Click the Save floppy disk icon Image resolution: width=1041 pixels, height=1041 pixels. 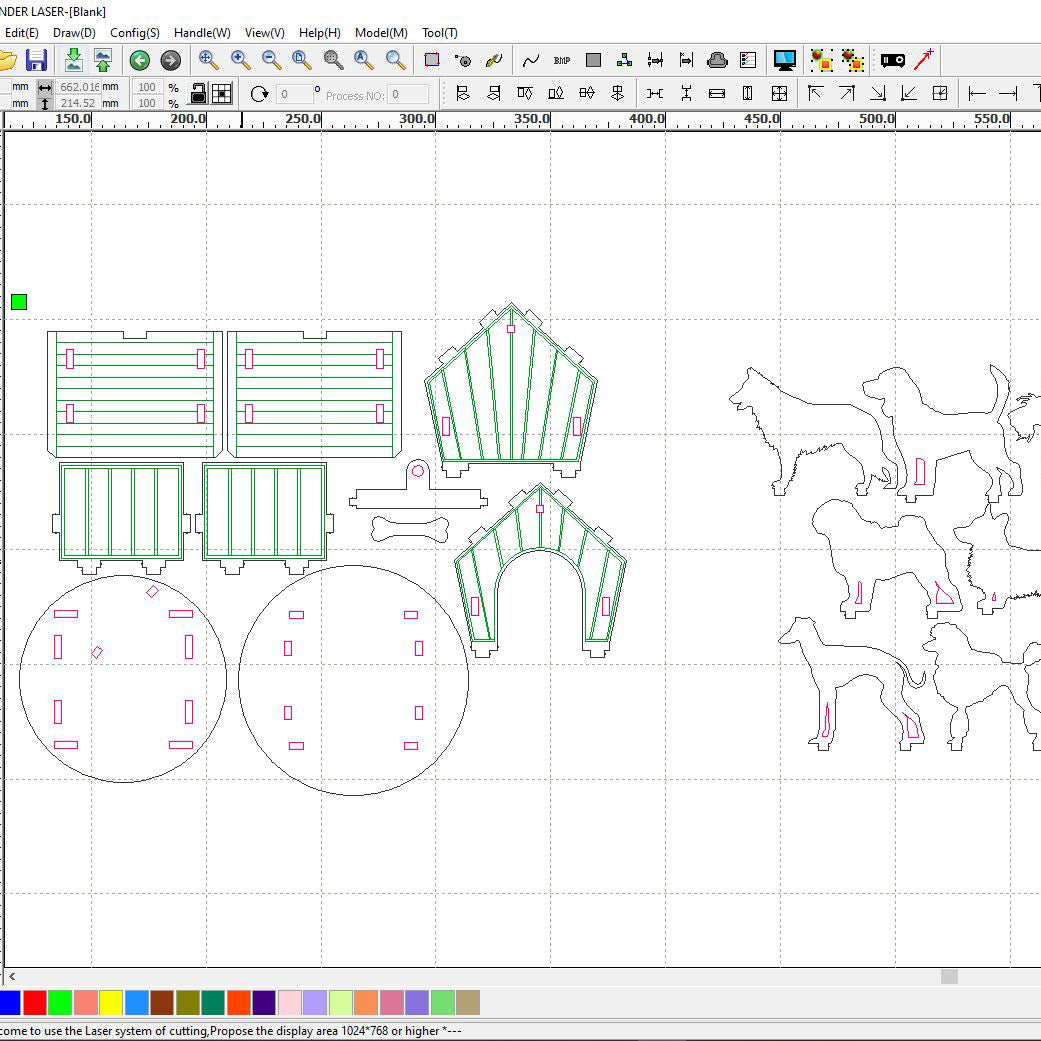click(36, 60)
